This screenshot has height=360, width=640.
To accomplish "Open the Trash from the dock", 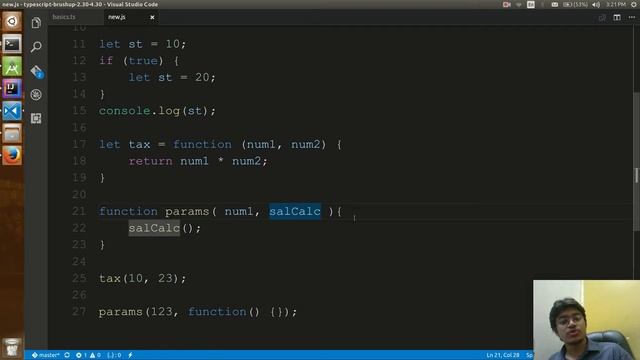I will 12,347.
